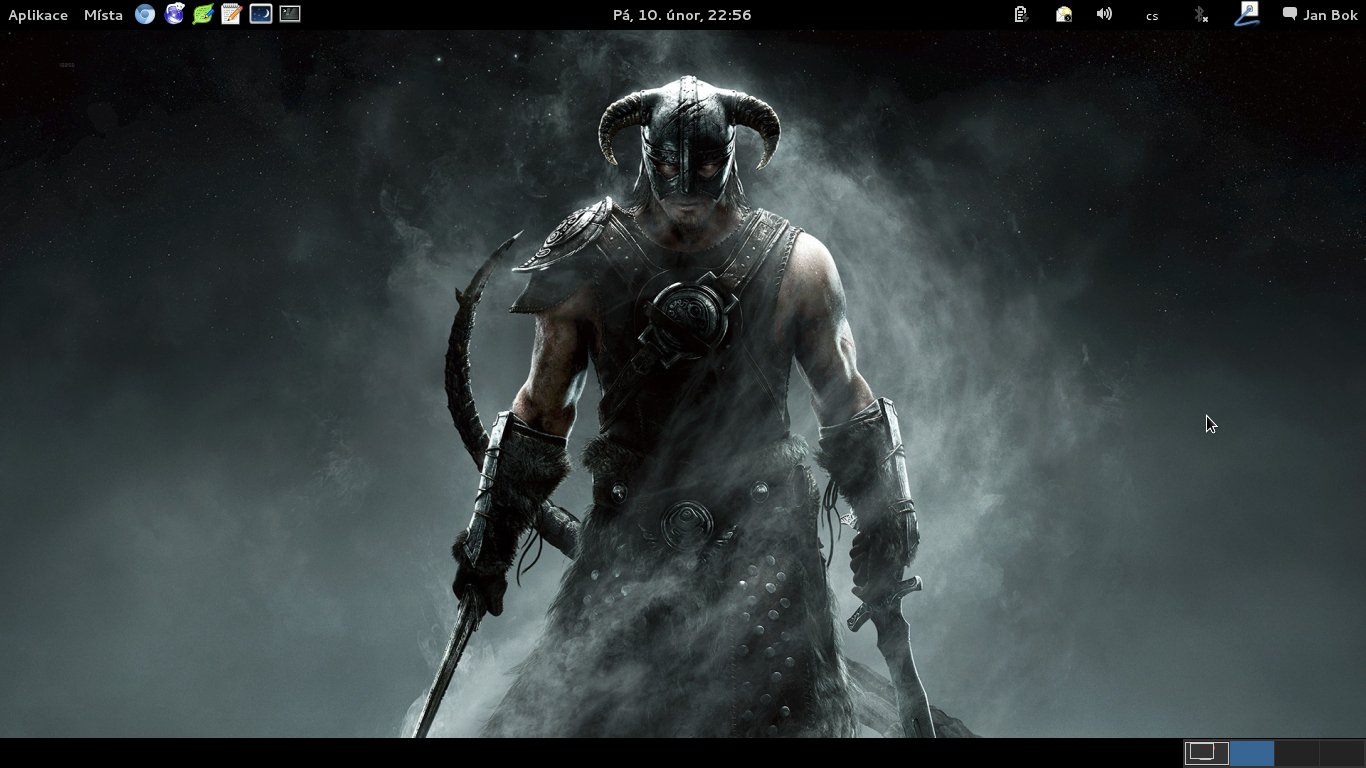Viewport: 1366px width, 768px height.
Task: Switch to the third workspace
Action: (x=1297, y=753)
